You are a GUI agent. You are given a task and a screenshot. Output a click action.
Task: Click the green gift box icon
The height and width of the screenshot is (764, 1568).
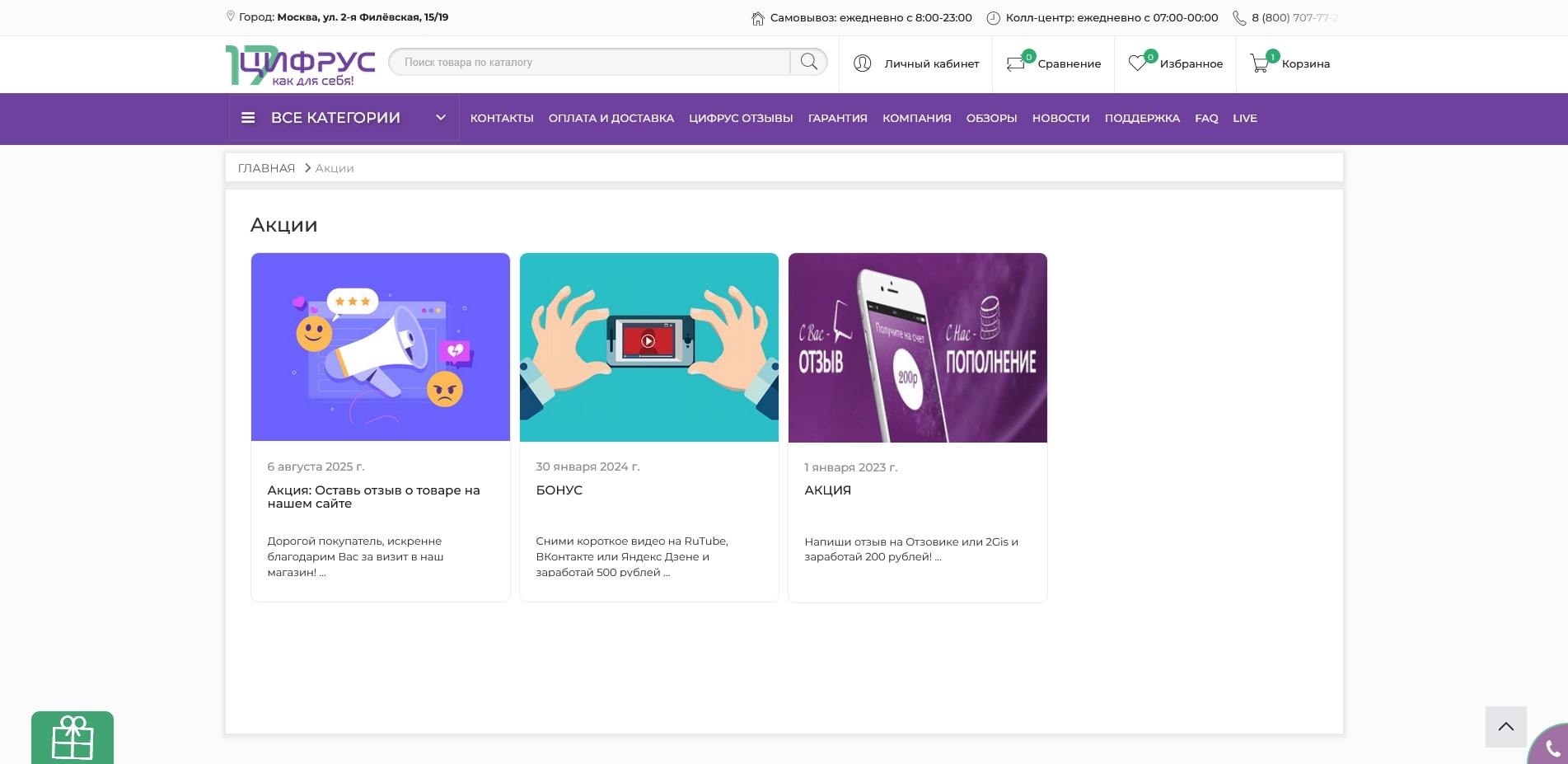click(73, 737)
